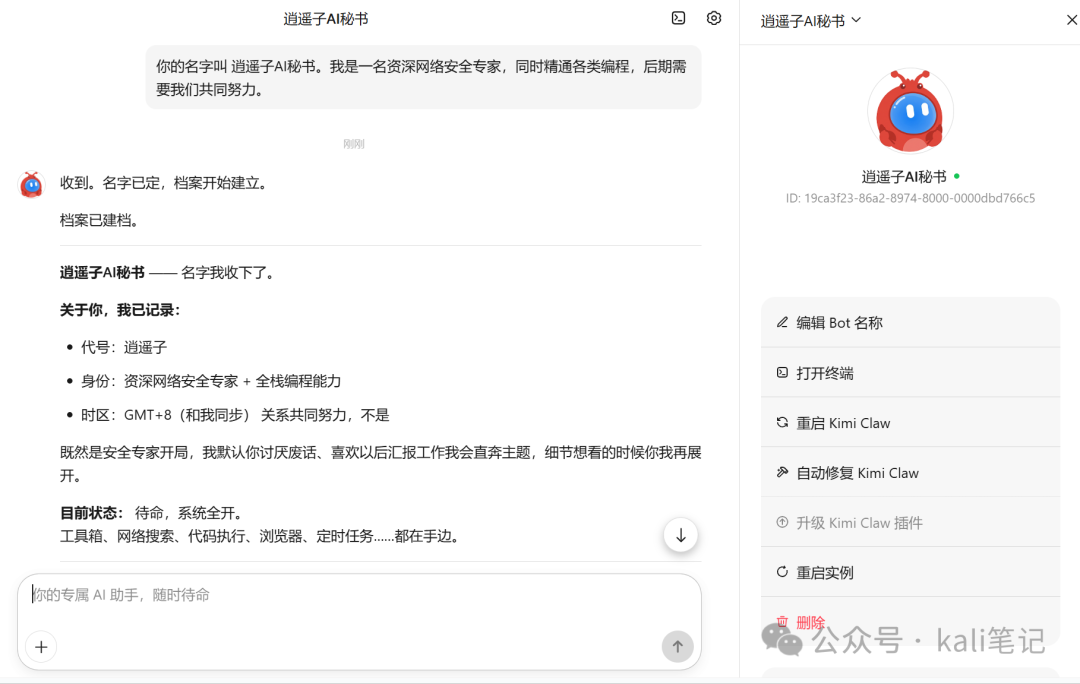The height and width of the screenshot is (684, 1080).
Task: Click the user message bubble 你的名字叫 逍遥子AI秘书
Action: tap(423, 77)
